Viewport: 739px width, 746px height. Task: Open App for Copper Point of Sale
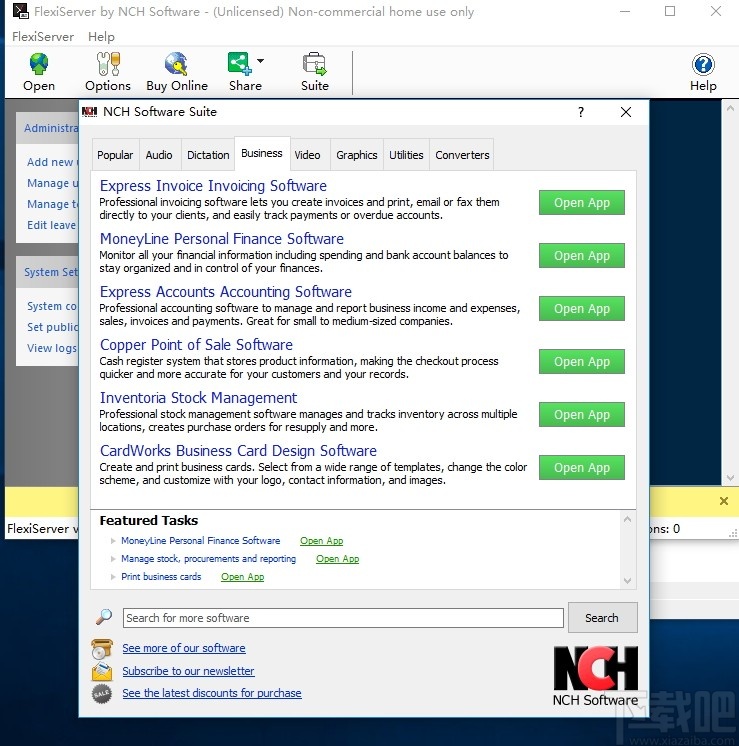click(581, 362)
